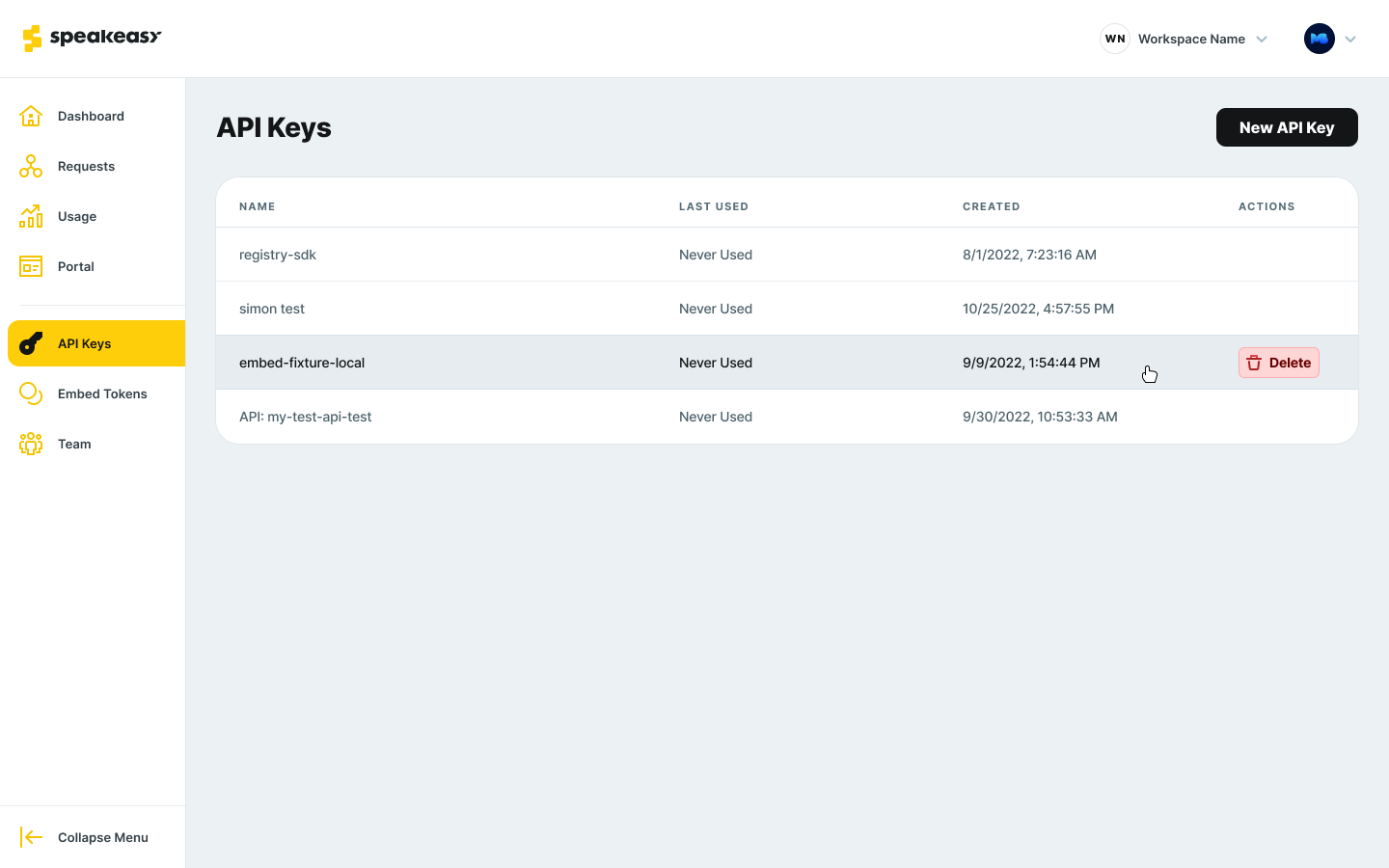The image size is (1389, 868).
Task: Select the registry-sdk key row
Action: tap(278, 255)
